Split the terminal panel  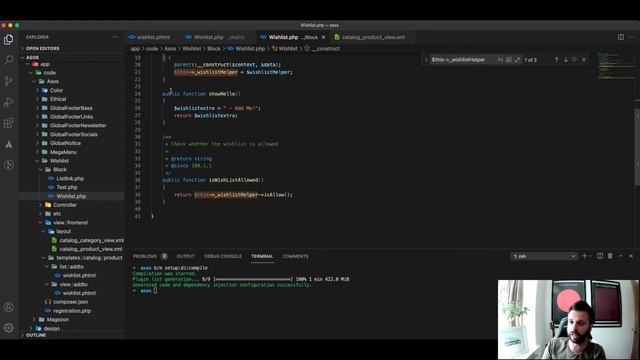click(600, 256)
